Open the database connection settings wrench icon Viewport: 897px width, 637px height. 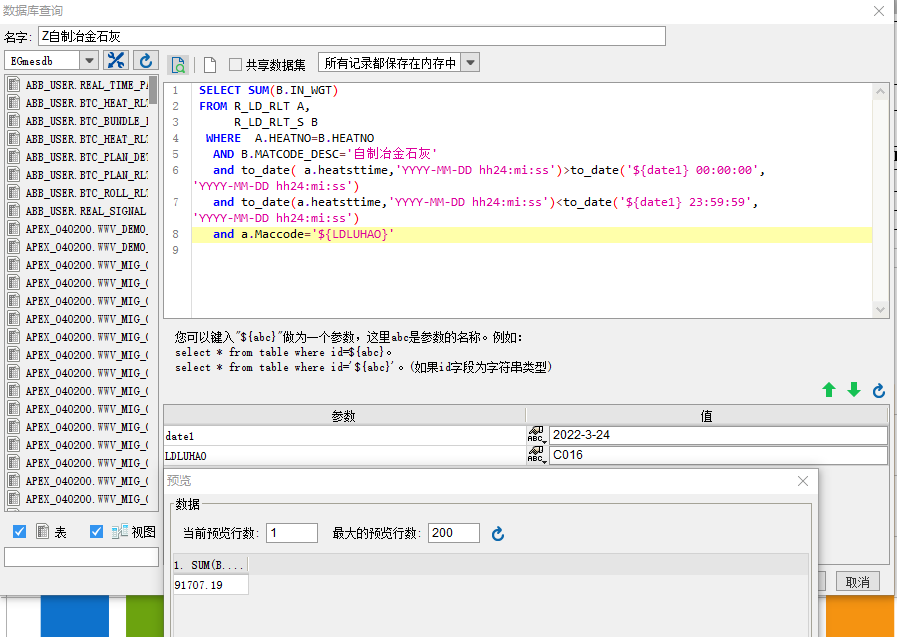pos(116,60)
